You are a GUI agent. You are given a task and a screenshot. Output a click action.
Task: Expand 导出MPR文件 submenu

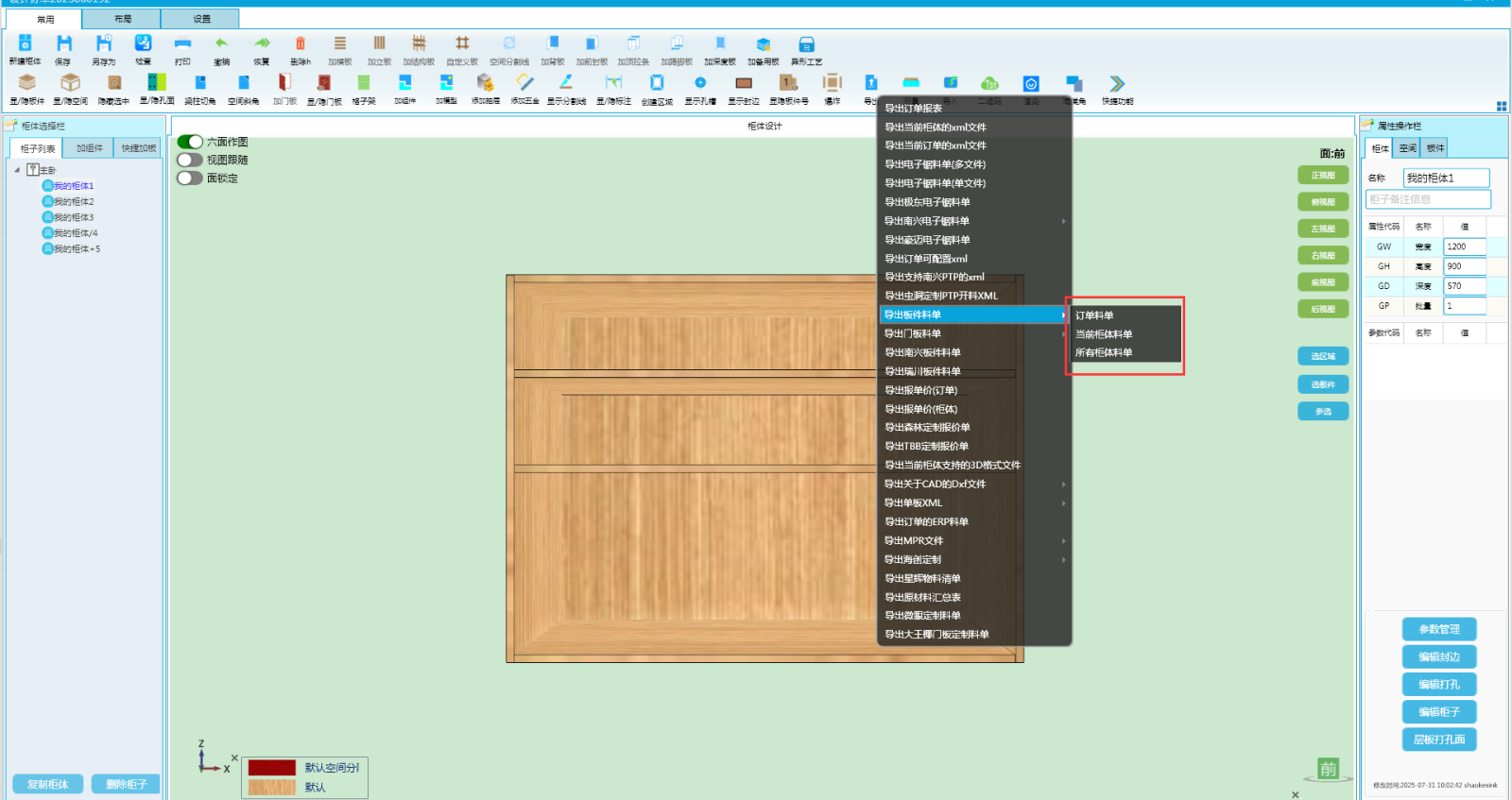pyautogui.click(x=974, y=540)
